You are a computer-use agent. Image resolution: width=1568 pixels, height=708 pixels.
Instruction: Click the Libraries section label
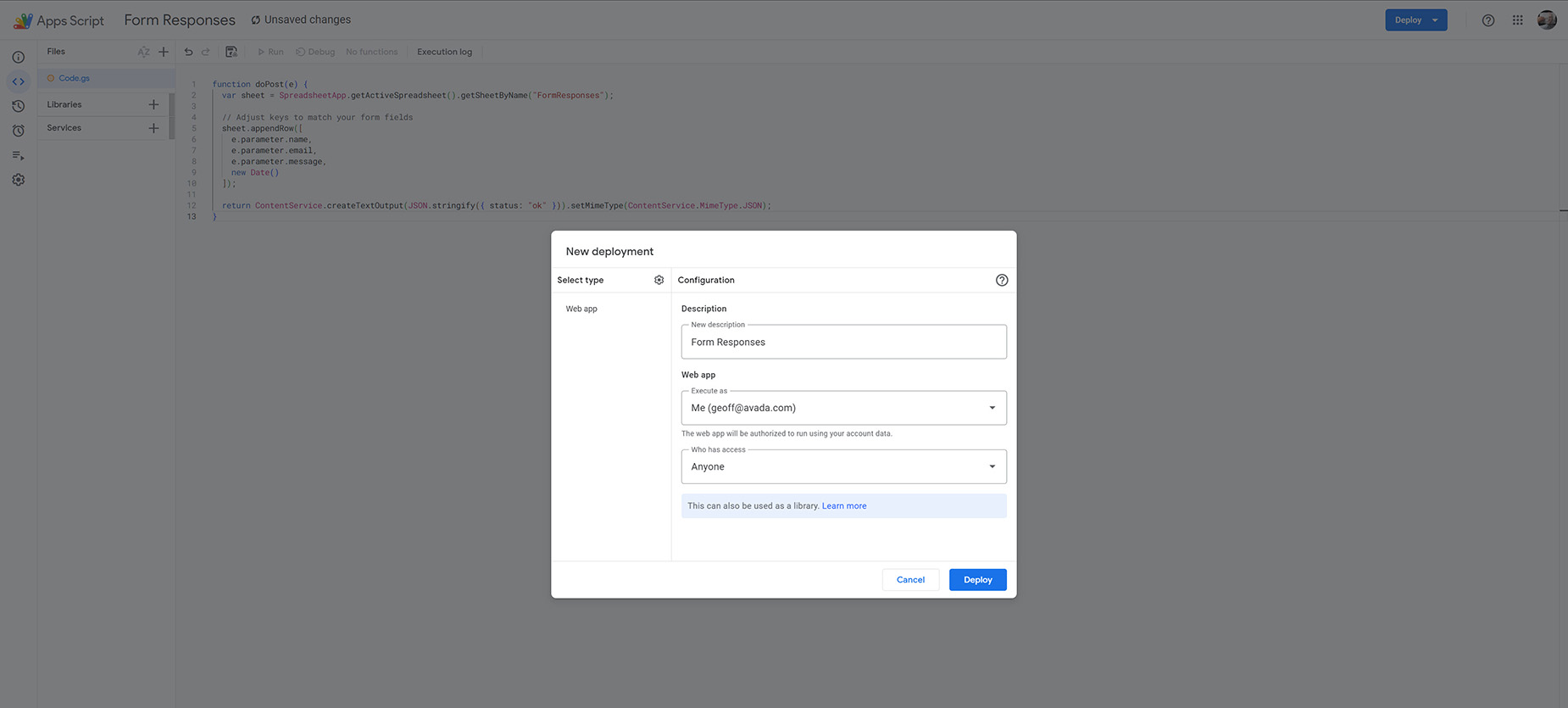(x=64, y=104)
